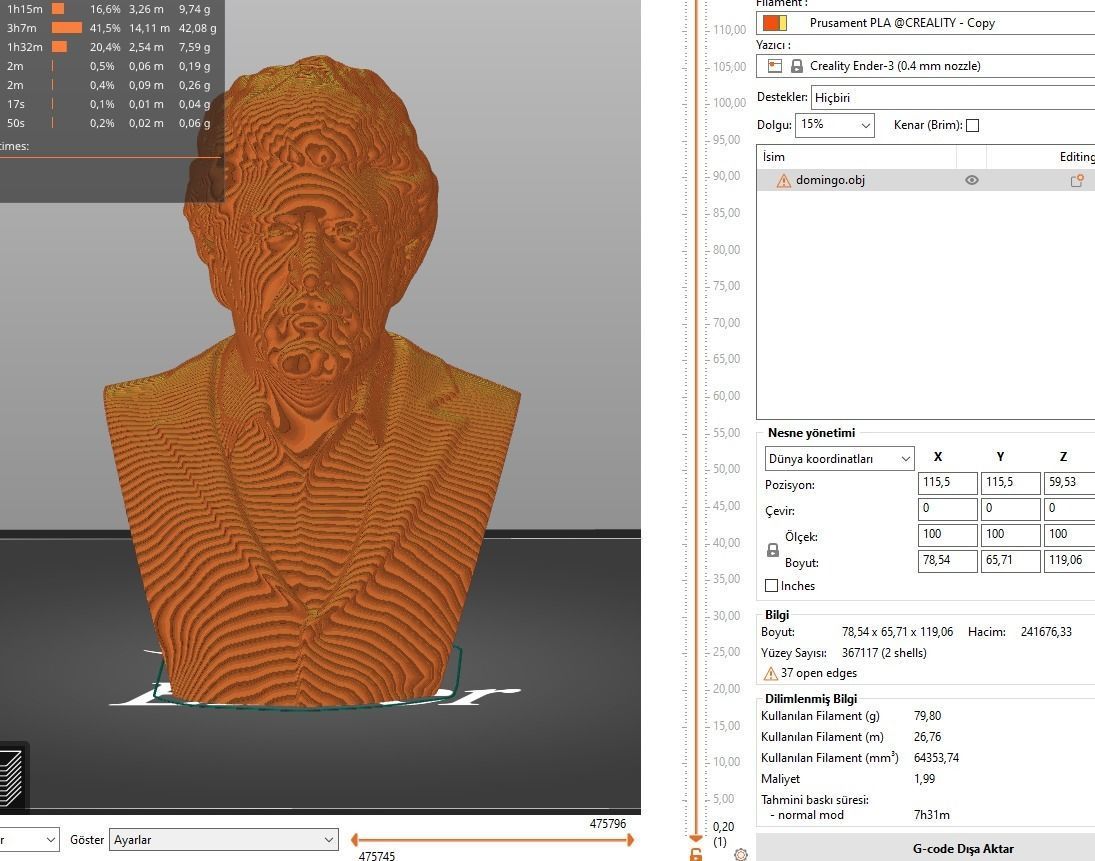Click the Pozisyon X field showing 115,5
The height and width of the screenshot is (861, 1095).
pos(947,483)
